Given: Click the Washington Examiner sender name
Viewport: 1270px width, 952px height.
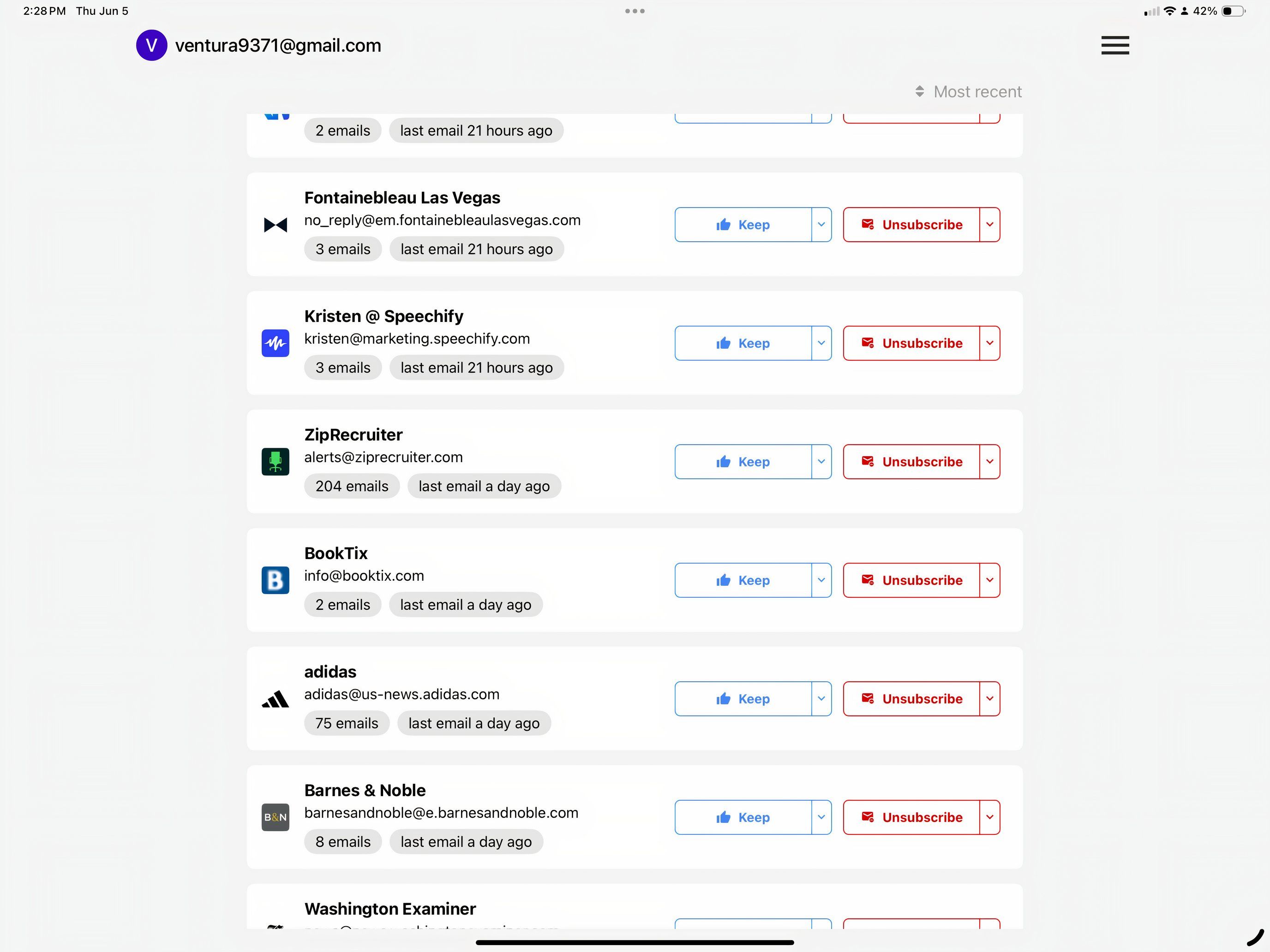Looking at the screenshot, I should click(x=390, y=908).
